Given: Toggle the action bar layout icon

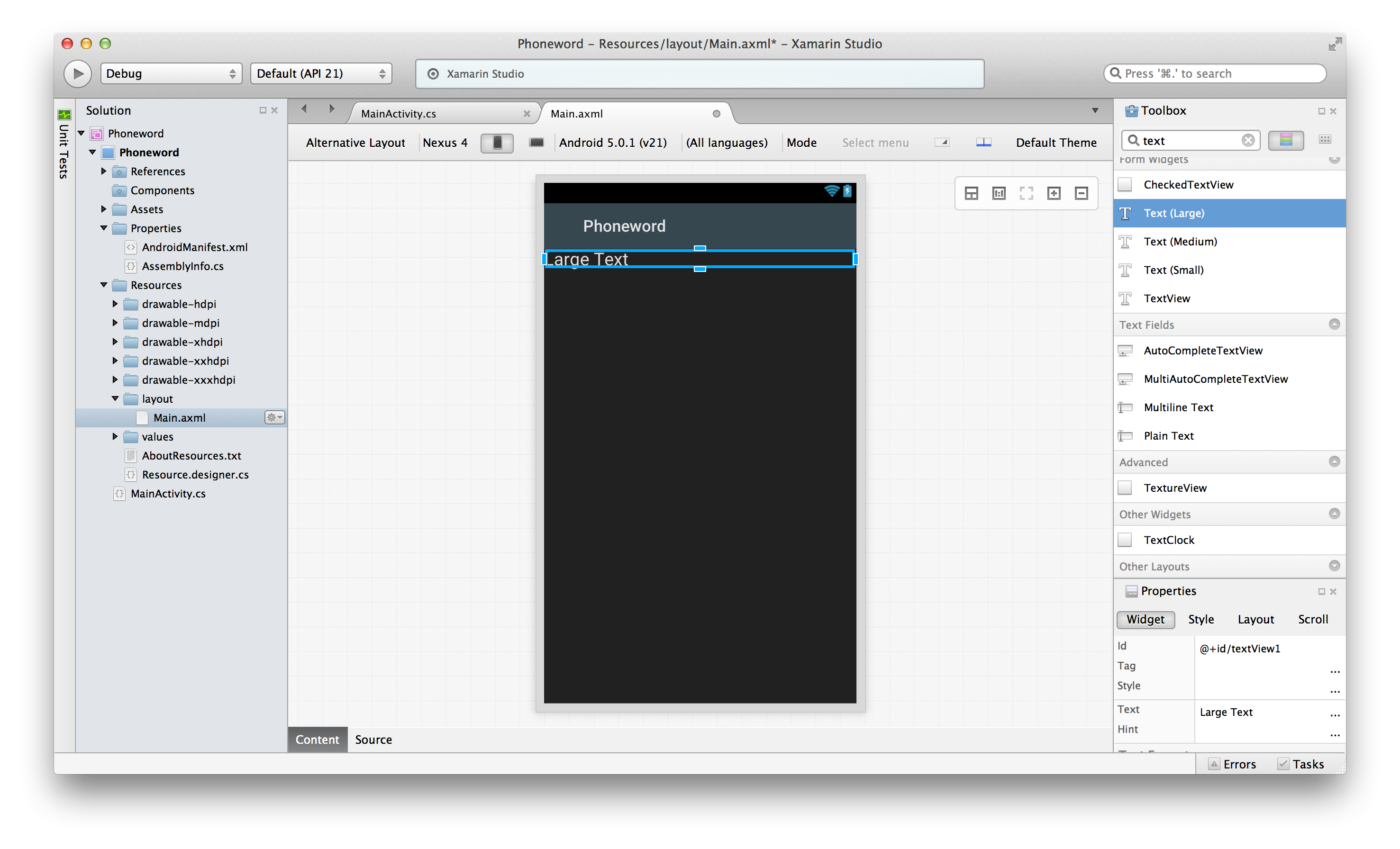Looking at the screenshot, I should tap(983, 143).
